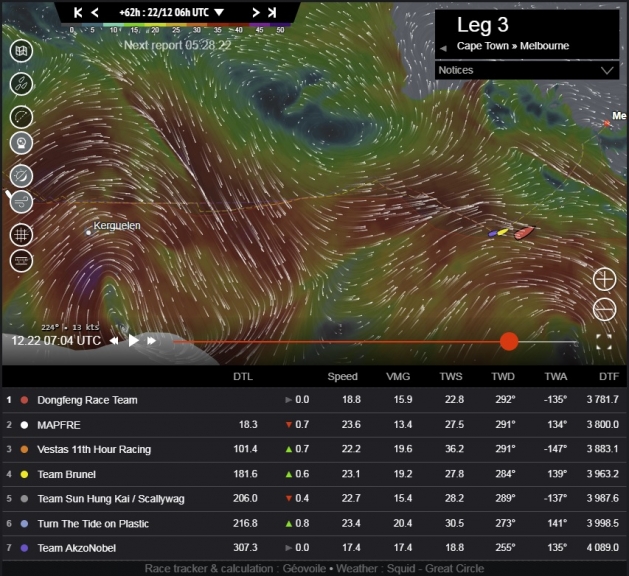Toggle the compass off icon
Viewport: 629px width, 576px height.
[21, 176]
